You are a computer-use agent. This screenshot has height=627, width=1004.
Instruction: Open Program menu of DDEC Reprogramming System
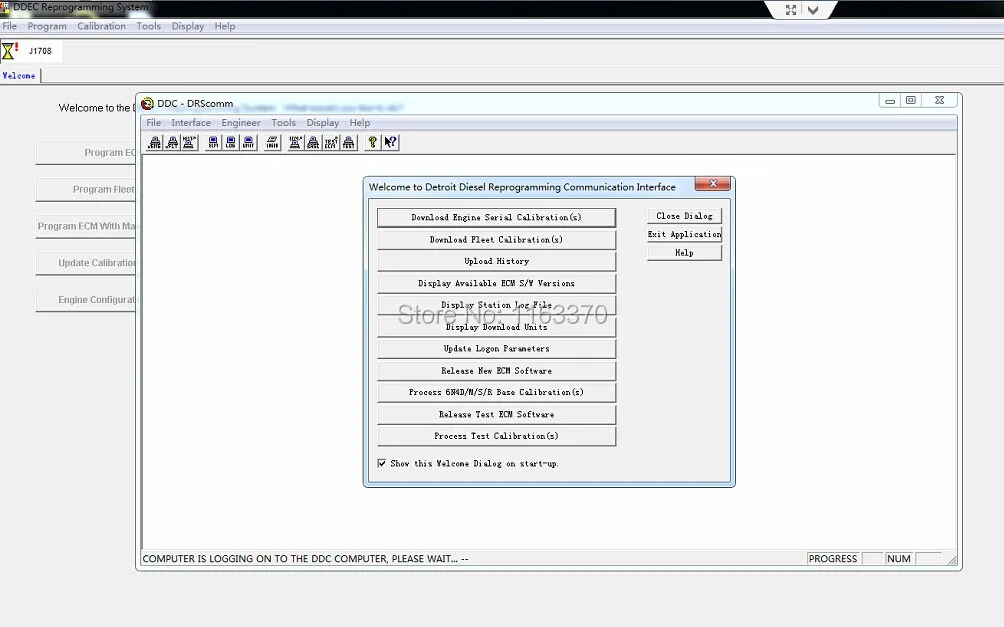click(x=47, y=26)
